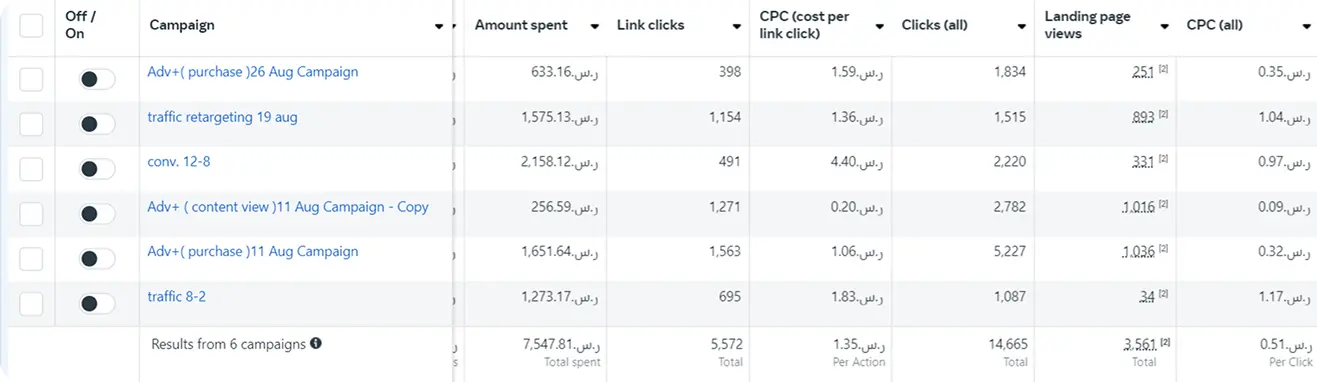Switch on the conv. 12-8 campaign
The width and height of the screenshot is (1317, 382).
pos(97,169)
